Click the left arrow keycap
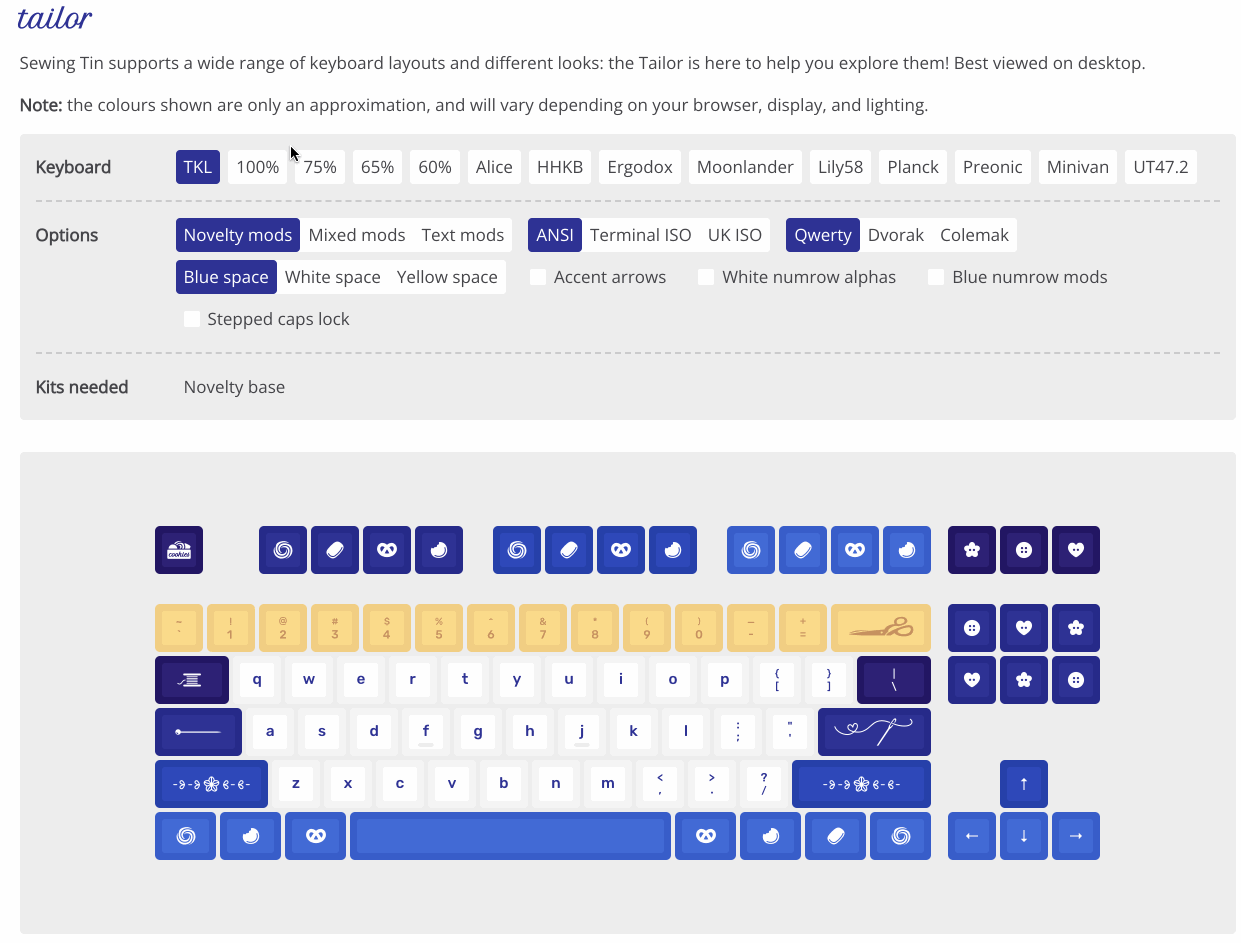This screenshot has height=943, width=1241. [972, 836]
